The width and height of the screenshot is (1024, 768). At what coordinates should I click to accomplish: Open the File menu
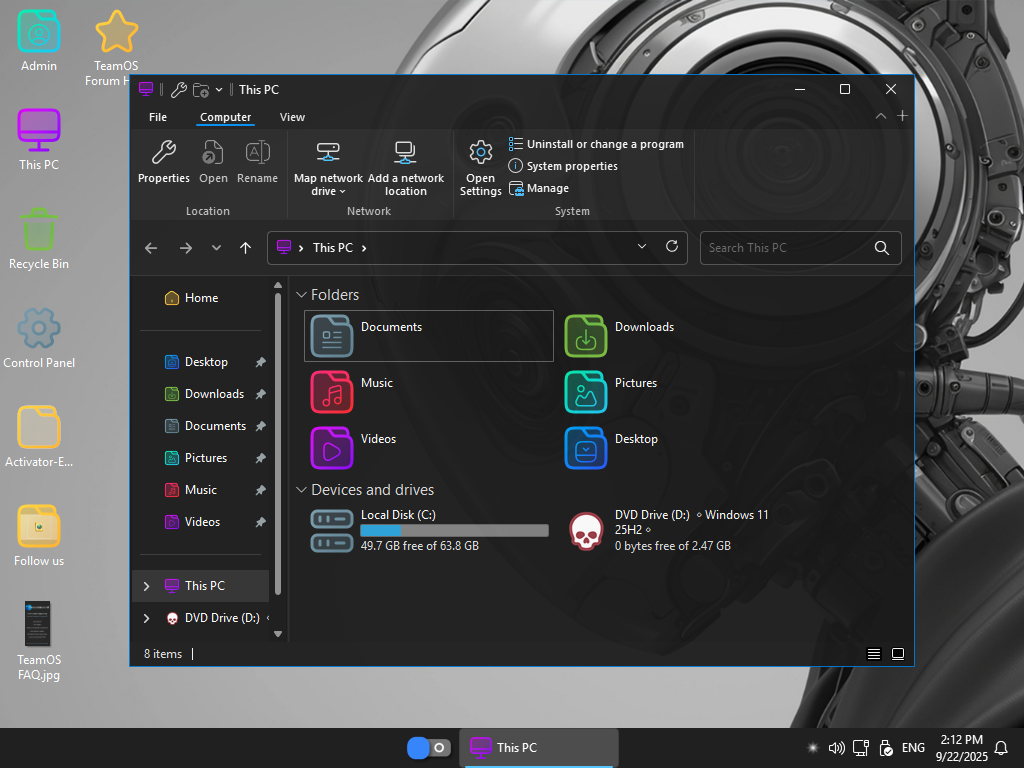[158, 117]
